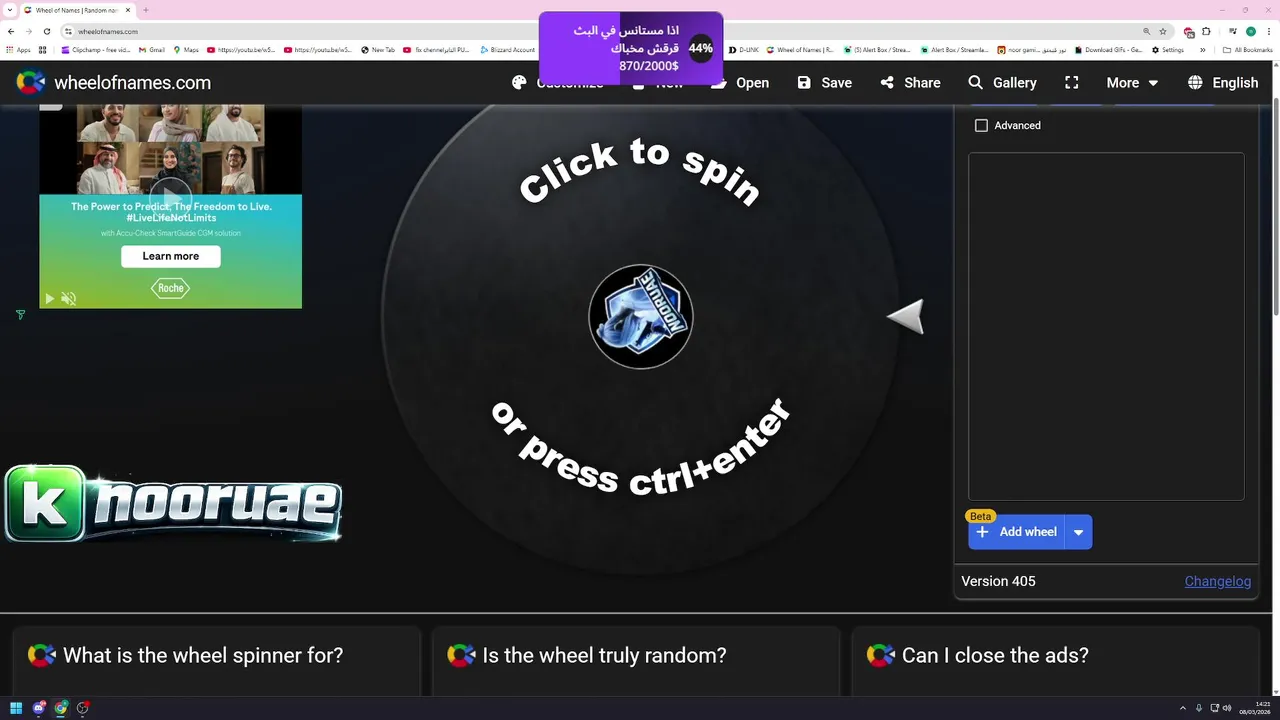Toggle the Advanced checkbox
Viewport: 1280px width, 720px height.
pos(981,125)
